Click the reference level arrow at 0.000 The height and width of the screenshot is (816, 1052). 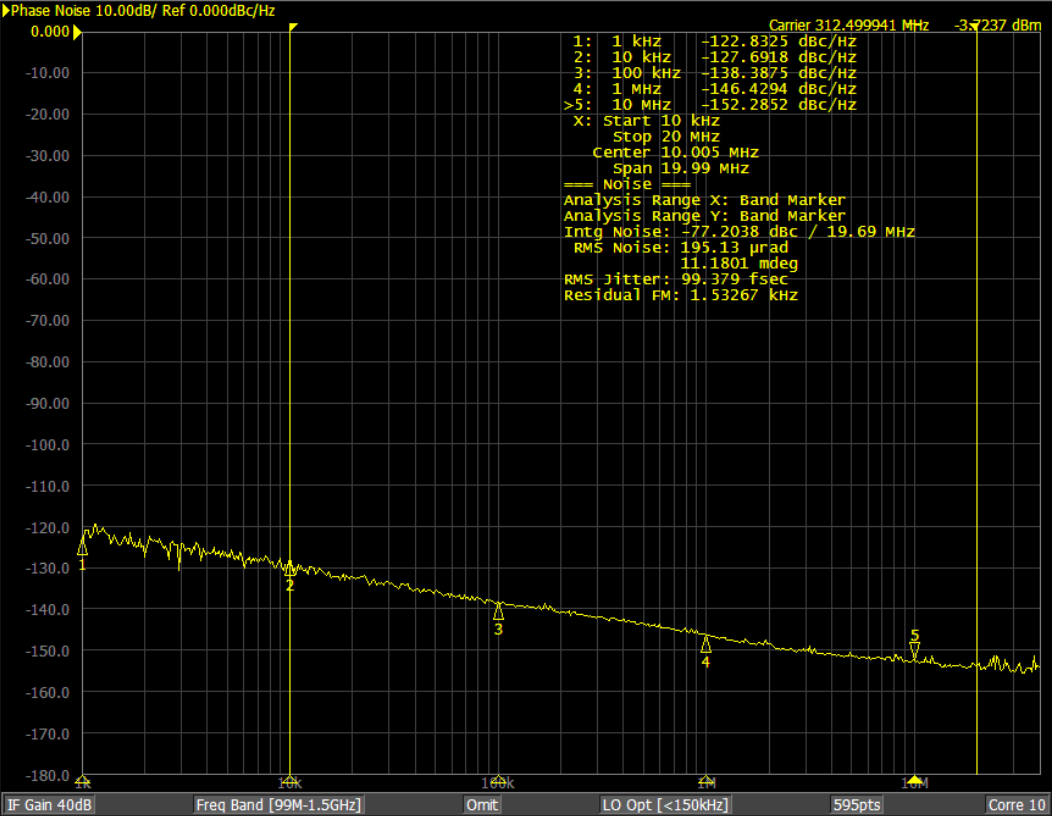click(77, 32)
